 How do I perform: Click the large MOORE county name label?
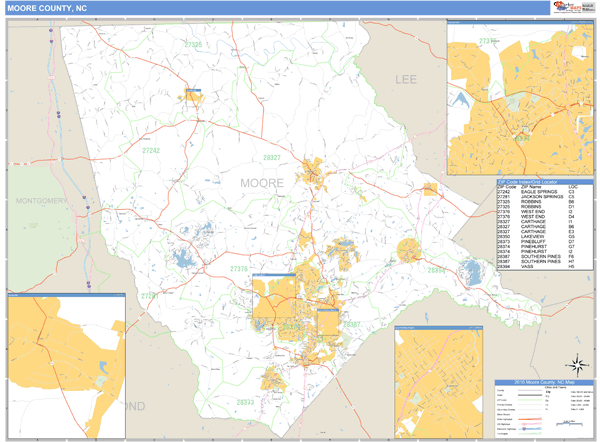[262, 183]
